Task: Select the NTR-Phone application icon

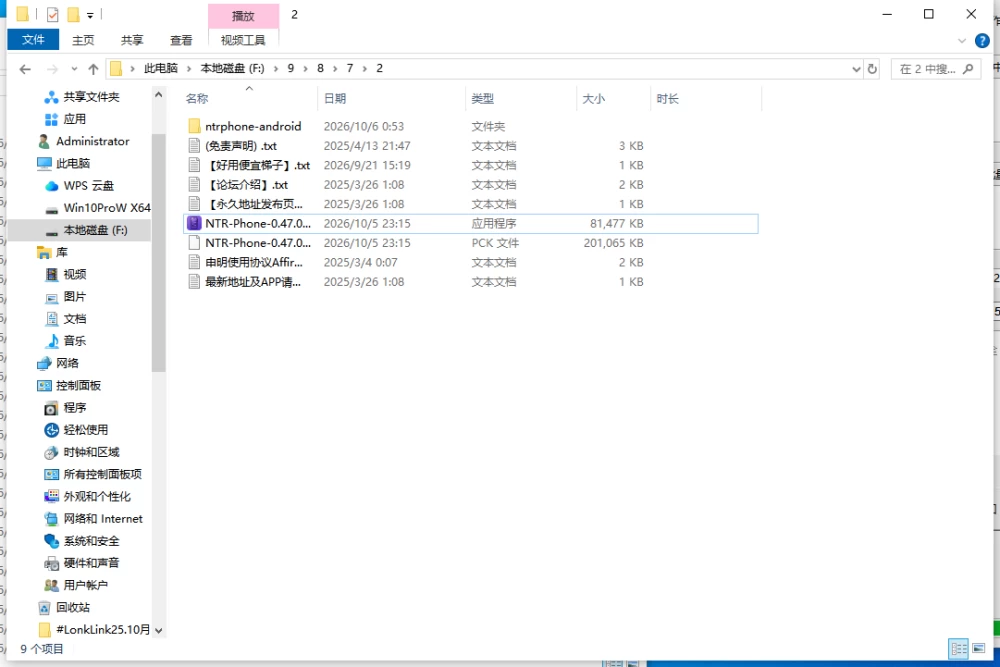Action: [194, 223]
